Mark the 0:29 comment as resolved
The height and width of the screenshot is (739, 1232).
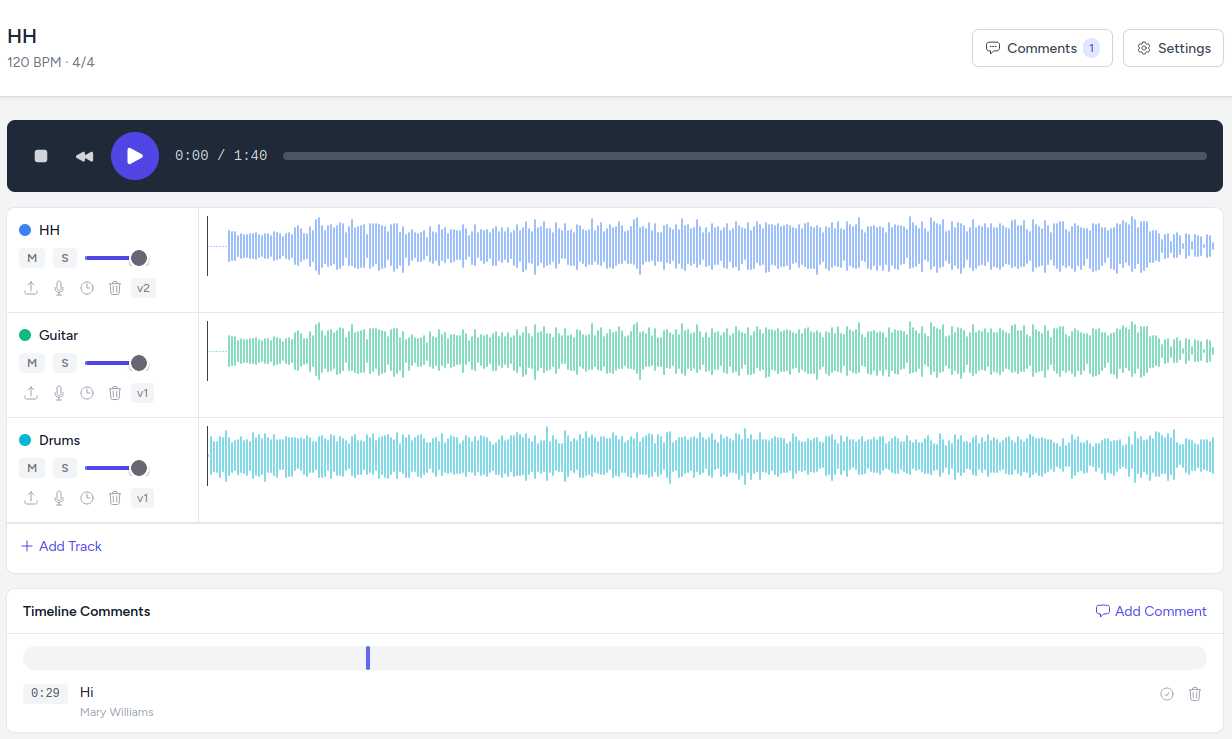click(1167, 693)
